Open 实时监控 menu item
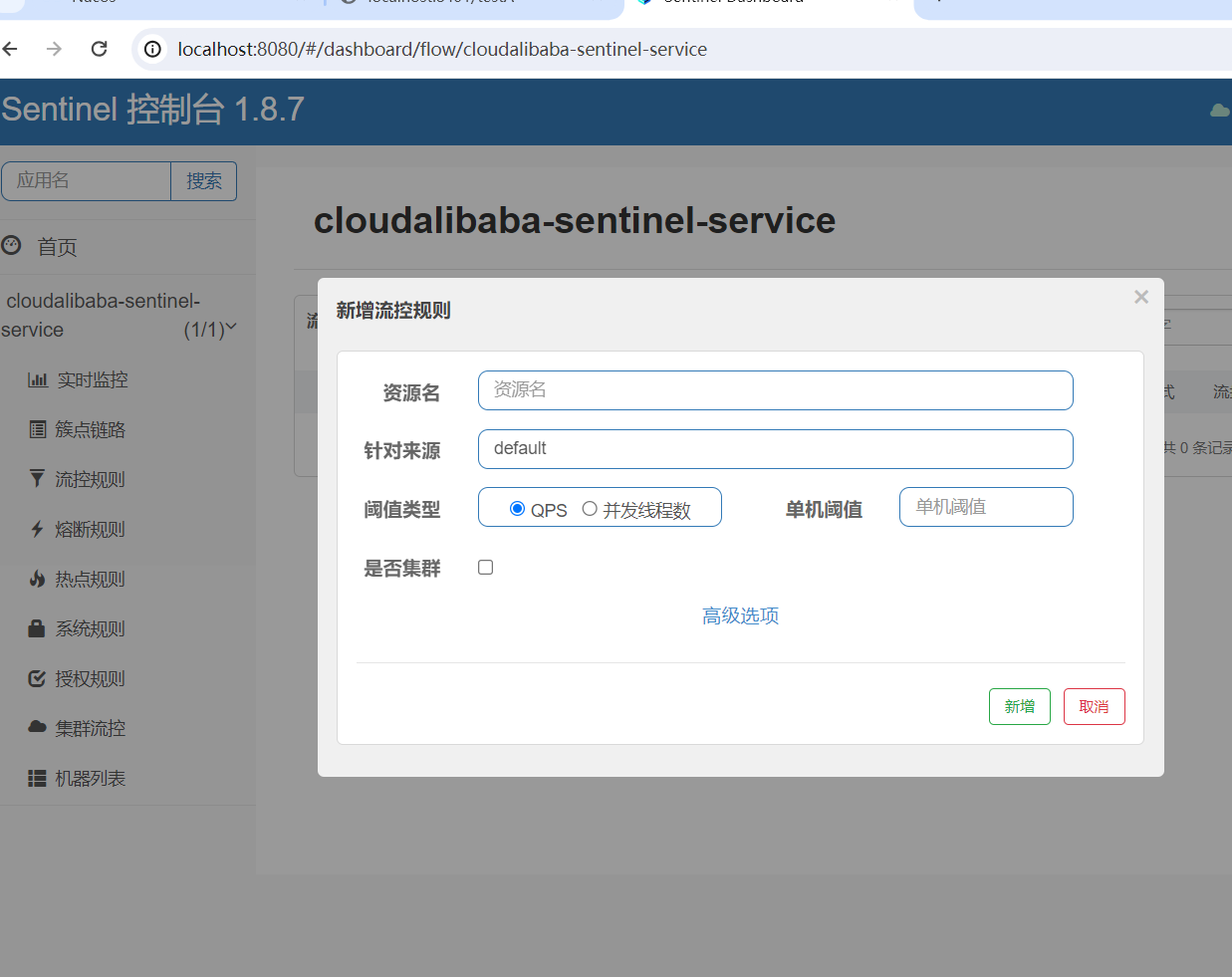 pos(93,379)
